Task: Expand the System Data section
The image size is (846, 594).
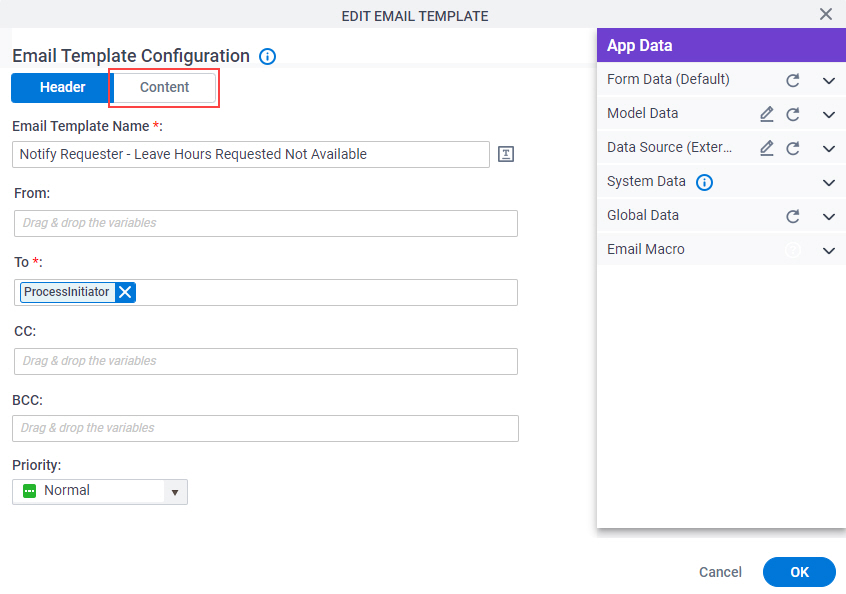Action: point(829,183)
